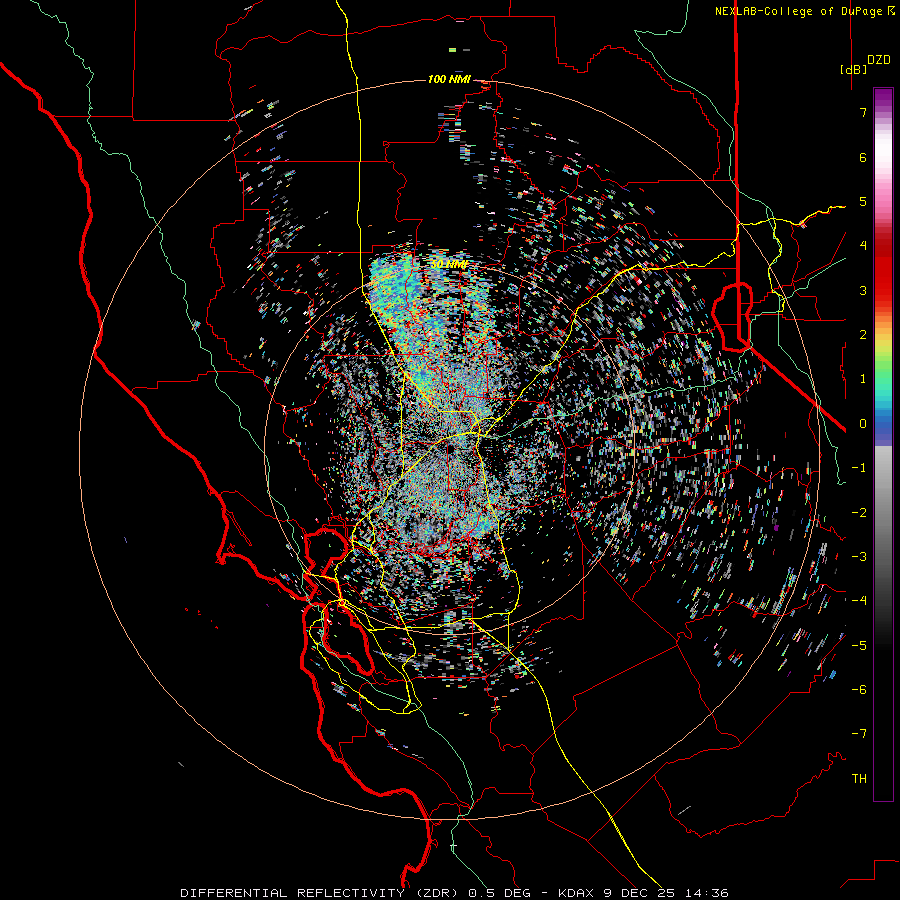Select the 1 dB scale label
Screen dimensions: 900x900
pyautogui.click(x=863, y=379)
